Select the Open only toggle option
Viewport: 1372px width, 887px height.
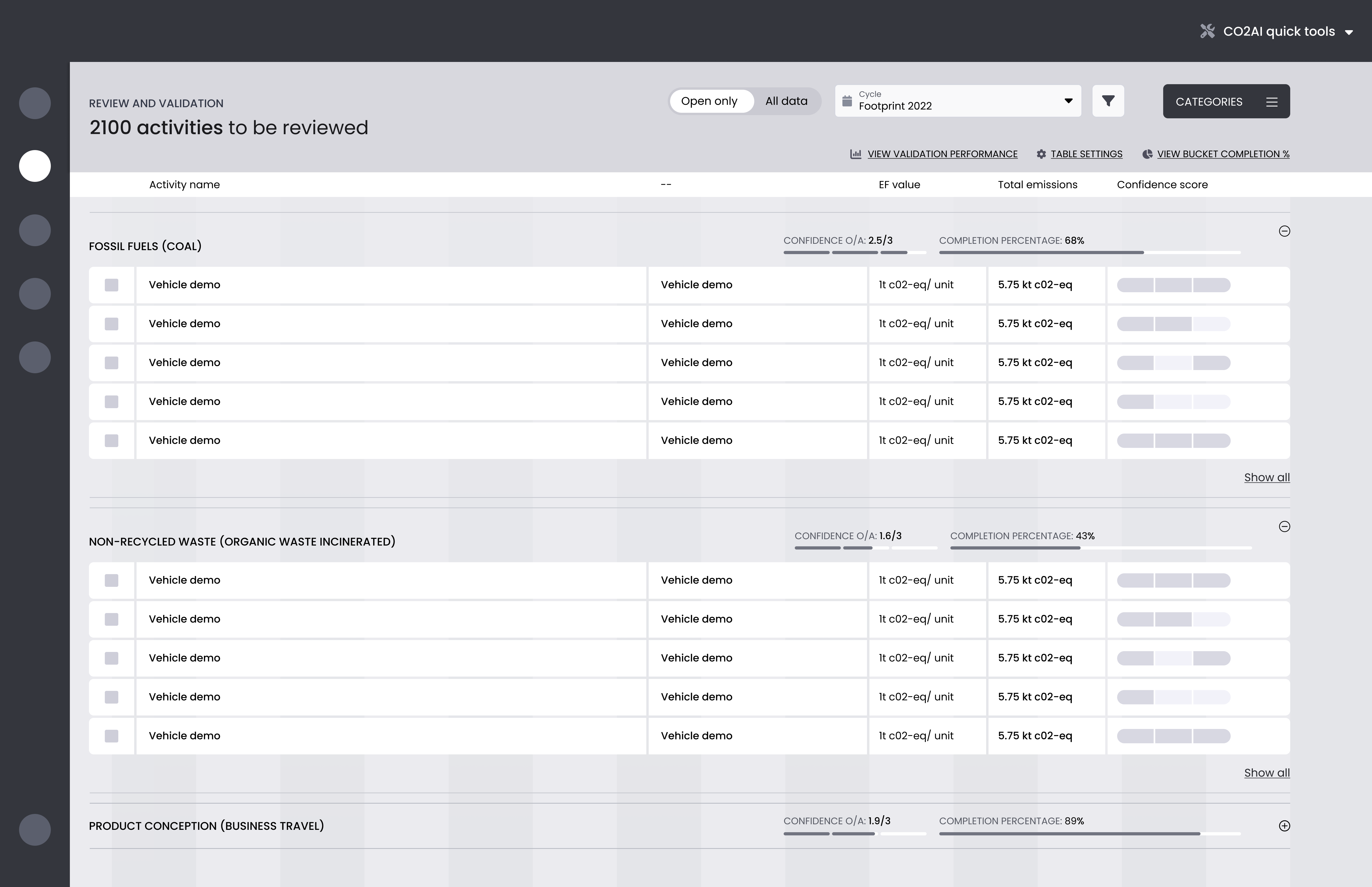click(709, 101)
